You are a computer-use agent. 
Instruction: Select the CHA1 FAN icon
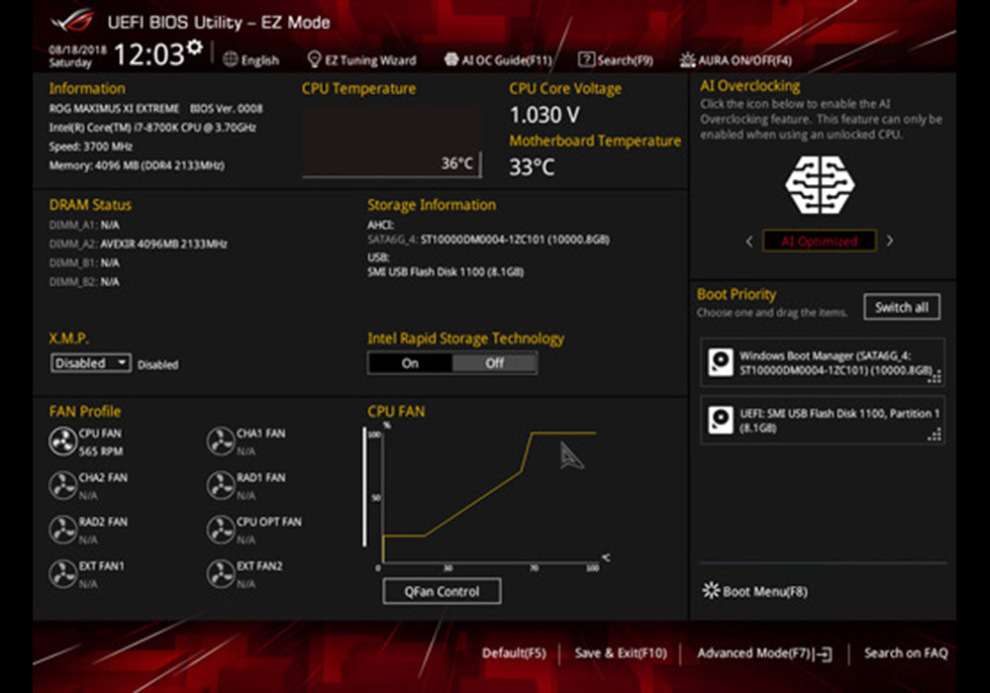(x=220, y=442)
